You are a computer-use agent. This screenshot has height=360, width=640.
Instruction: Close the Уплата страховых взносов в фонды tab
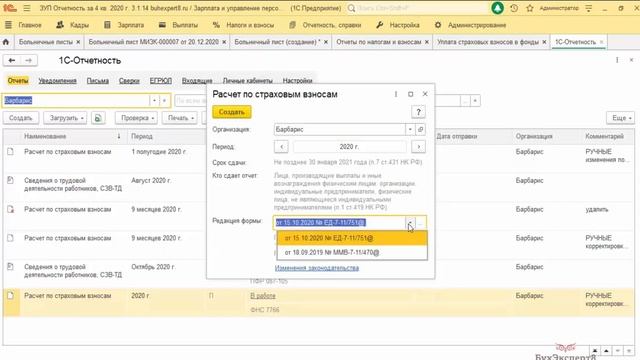[544, 42]
